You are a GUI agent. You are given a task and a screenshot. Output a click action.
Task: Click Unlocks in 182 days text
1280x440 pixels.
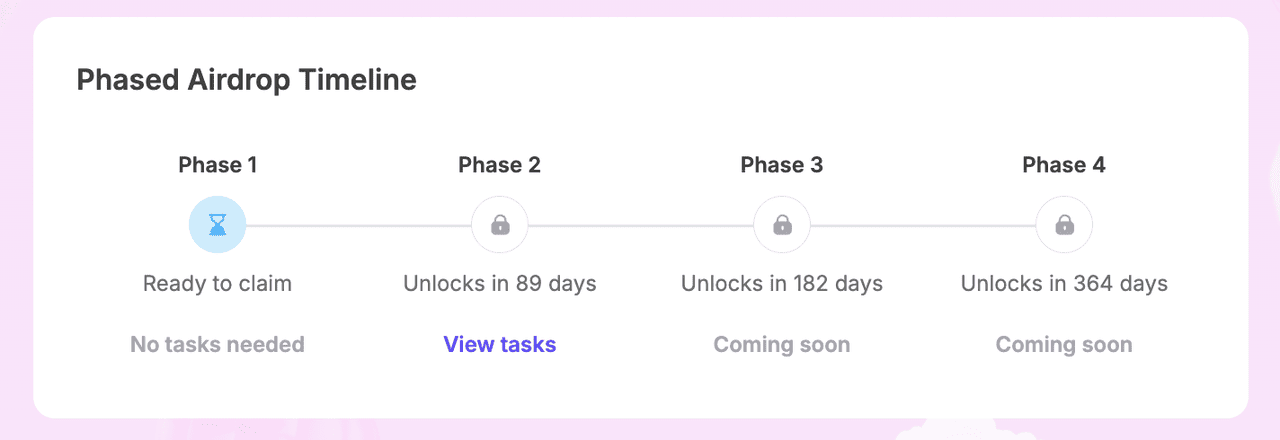pyautogui.click(x=782, y=284)
